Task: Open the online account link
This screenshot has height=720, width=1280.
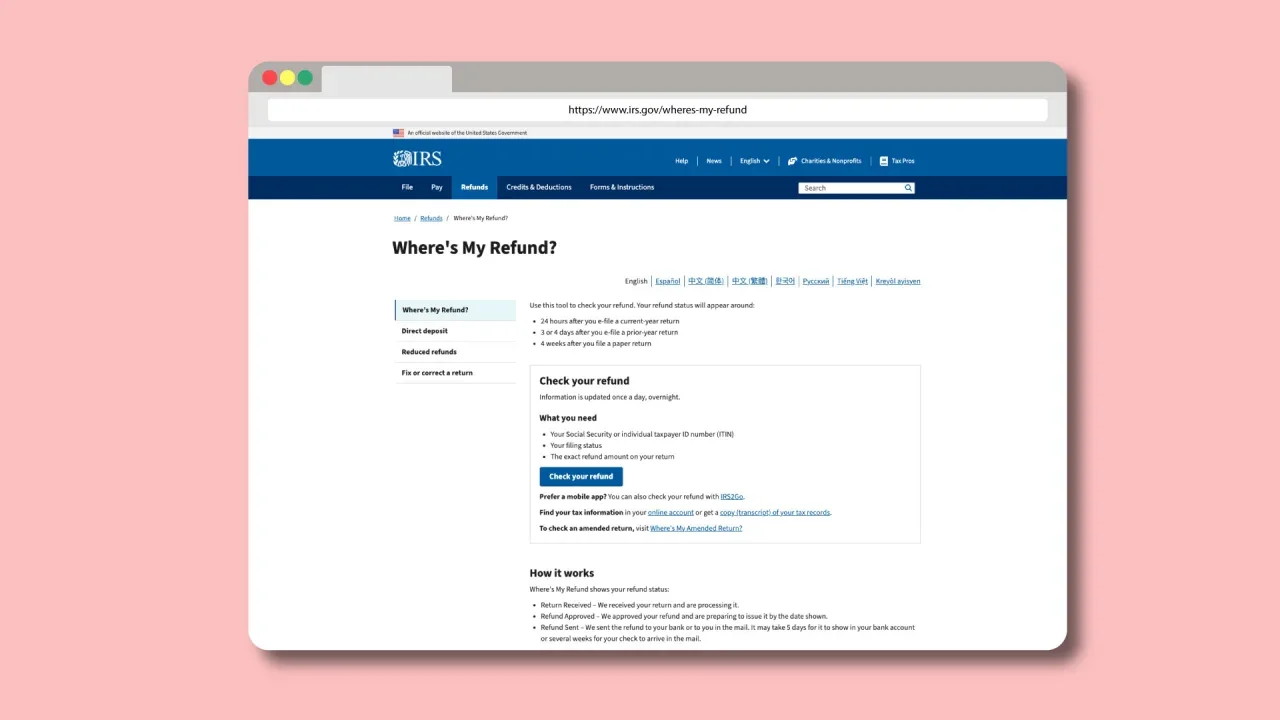Action: pyautogui.click(x=670, y=512)
